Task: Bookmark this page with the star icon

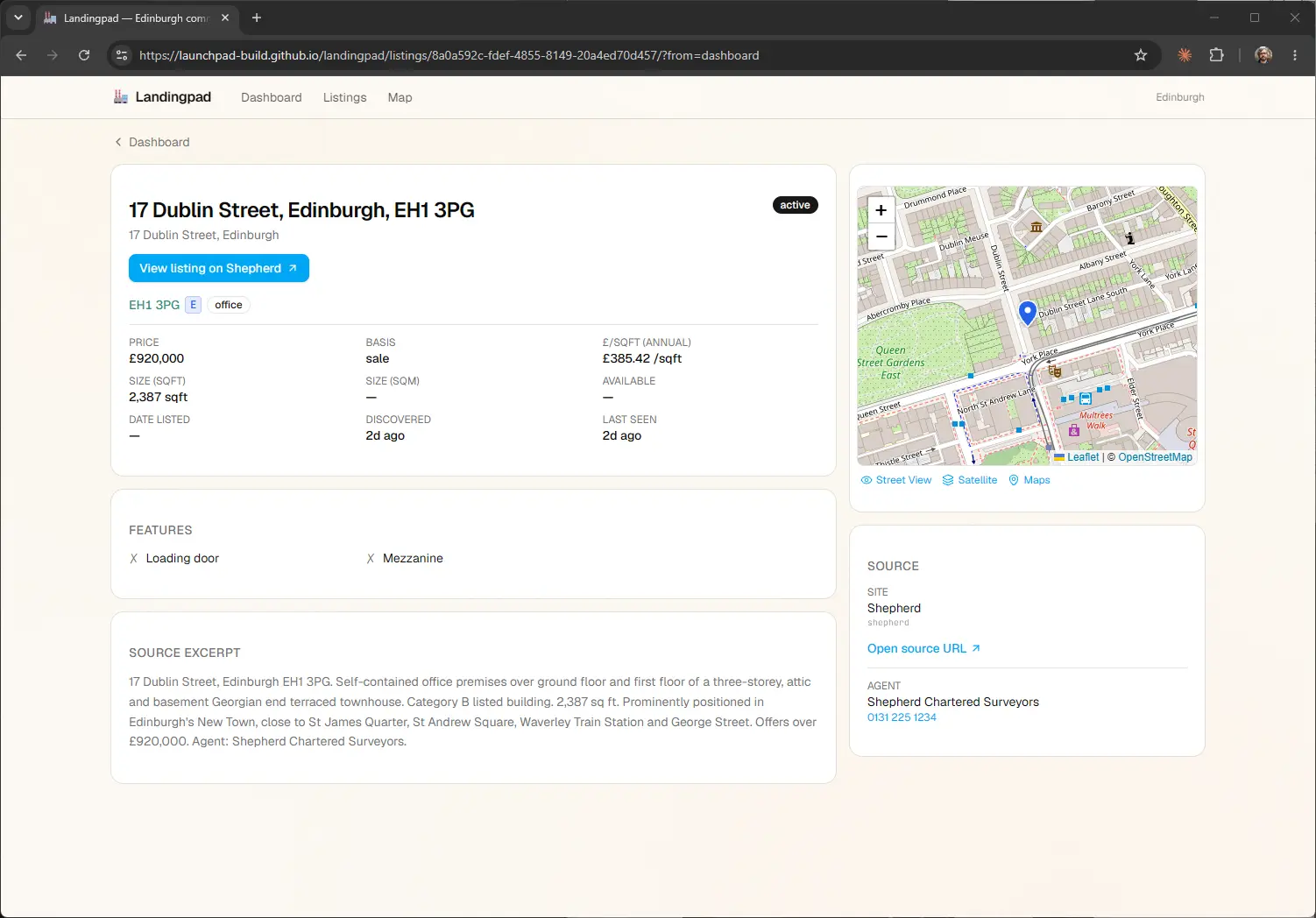Action: pyautogui.click(x=1141, y=55)
